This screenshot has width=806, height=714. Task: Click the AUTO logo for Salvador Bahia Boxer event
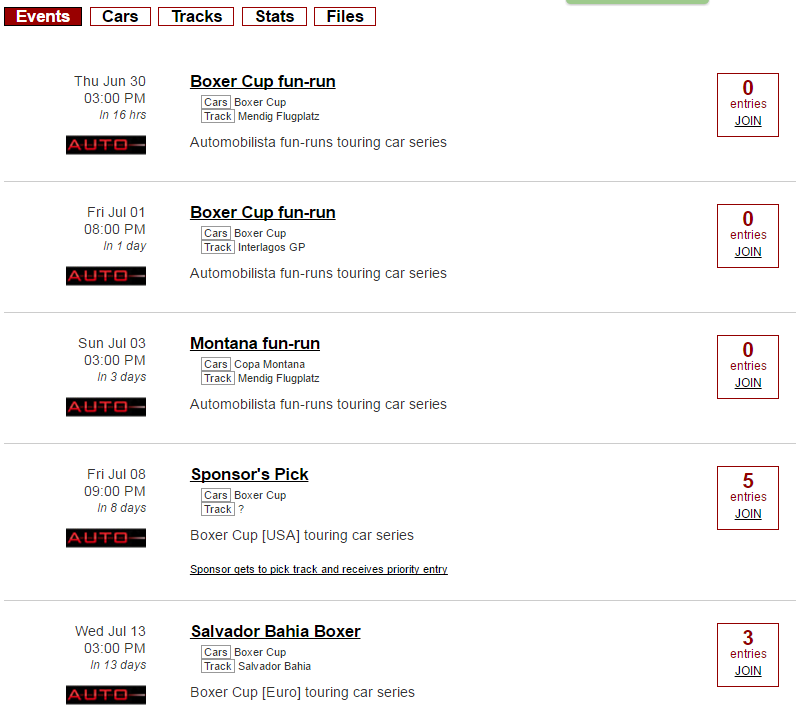coord(106,695)
